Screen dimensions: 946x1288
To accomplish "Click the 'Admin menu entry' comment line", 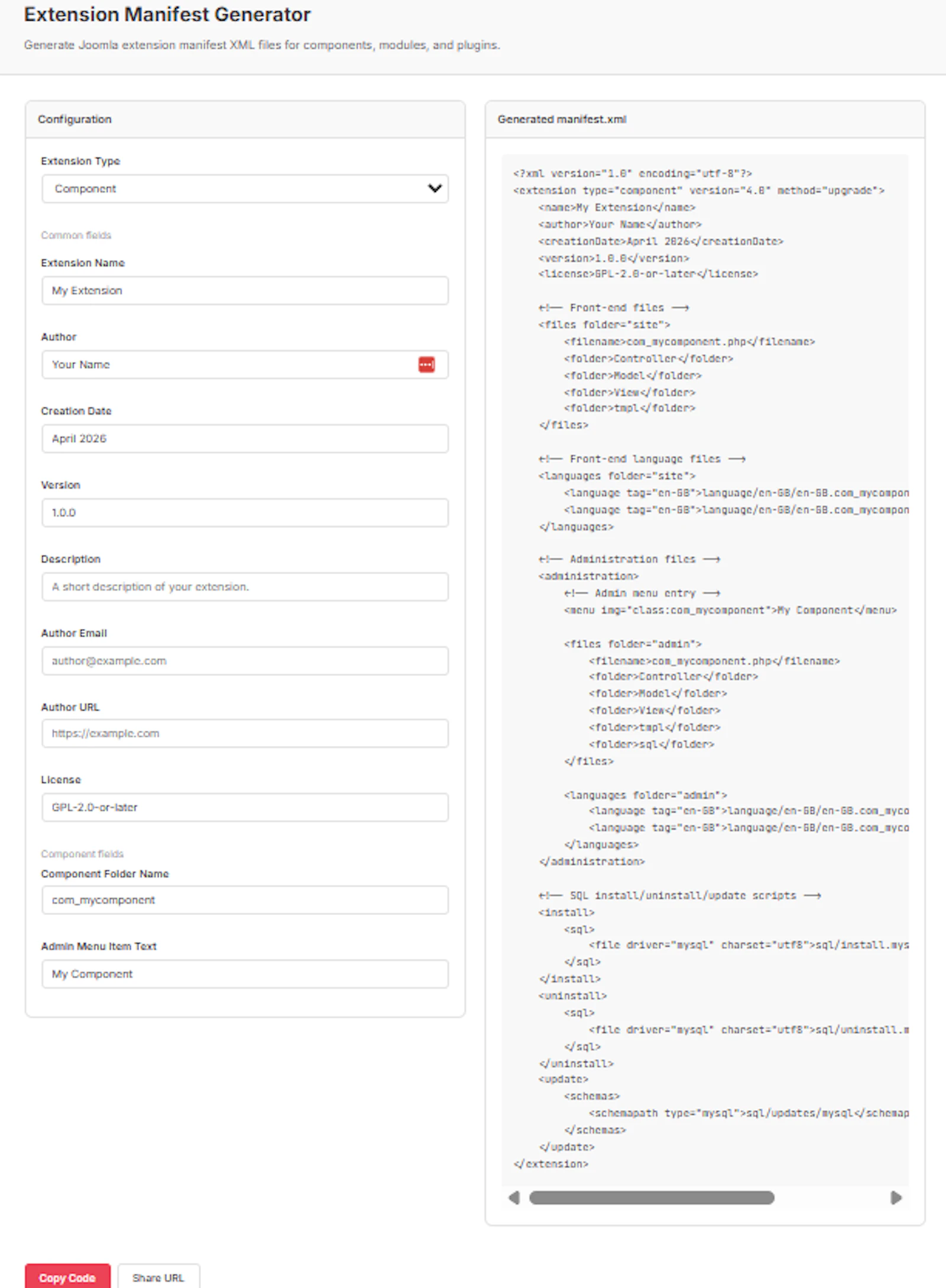I will (x=642, y=593).
